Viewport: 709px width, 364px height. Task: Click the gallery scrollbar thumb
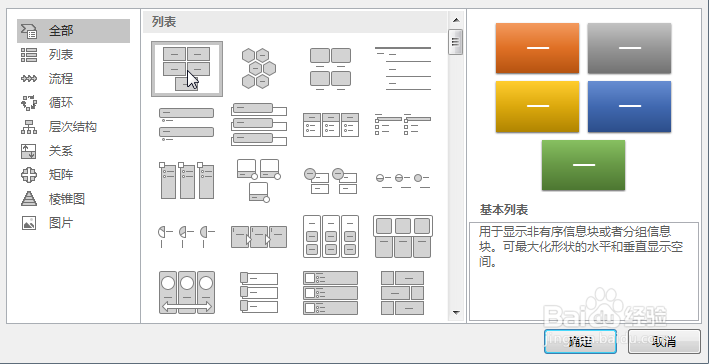coord(456,42)
